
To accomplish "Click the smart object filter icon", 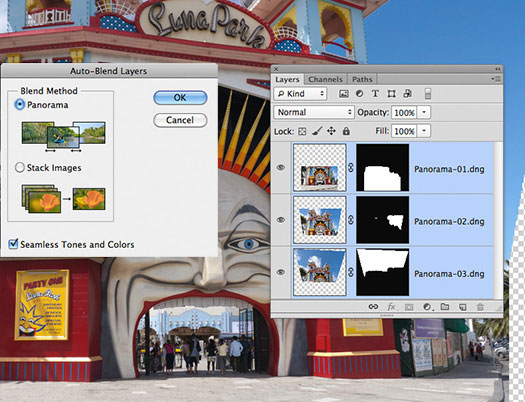I will pos(407,94).
